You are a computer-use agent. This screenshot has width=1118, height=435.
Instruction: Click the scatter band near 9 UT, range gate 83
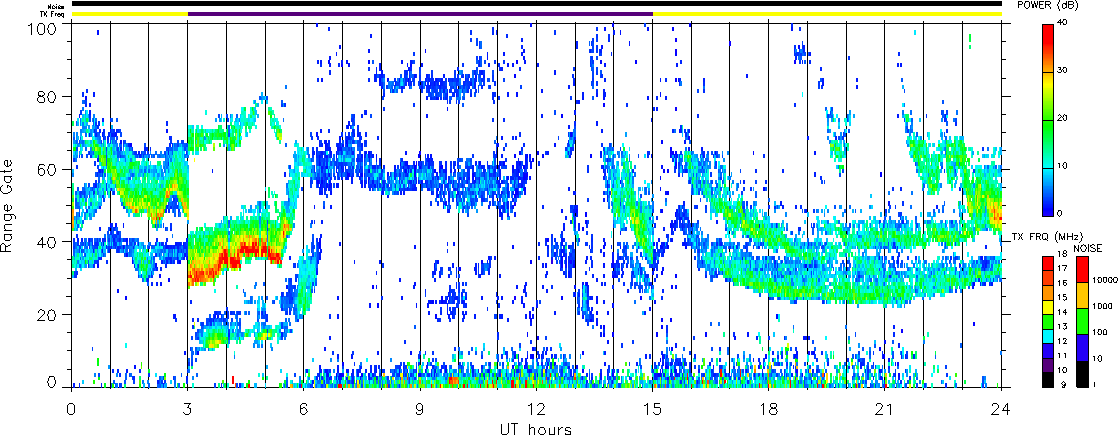coord(435,84)
